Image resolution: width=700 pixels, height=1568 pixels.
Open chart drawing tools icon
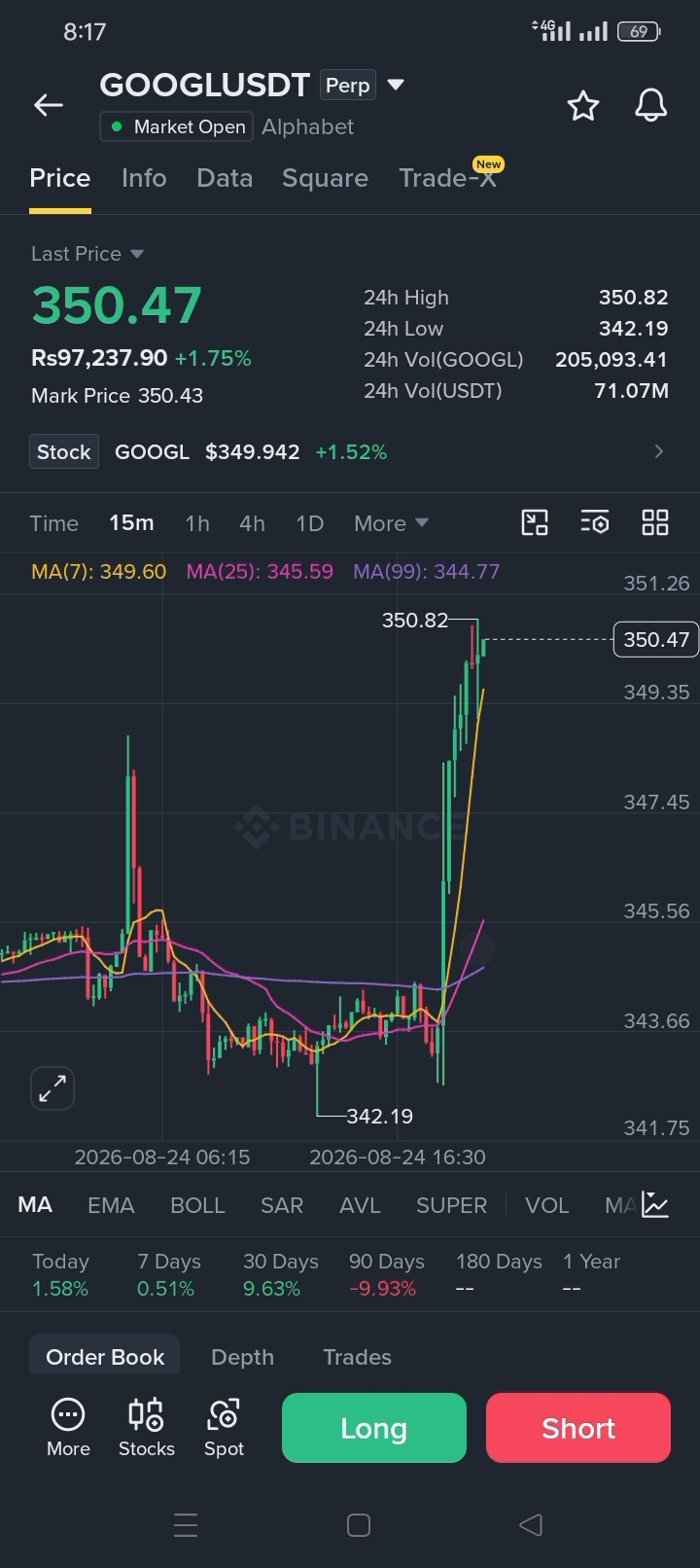[x=535, y=522]
